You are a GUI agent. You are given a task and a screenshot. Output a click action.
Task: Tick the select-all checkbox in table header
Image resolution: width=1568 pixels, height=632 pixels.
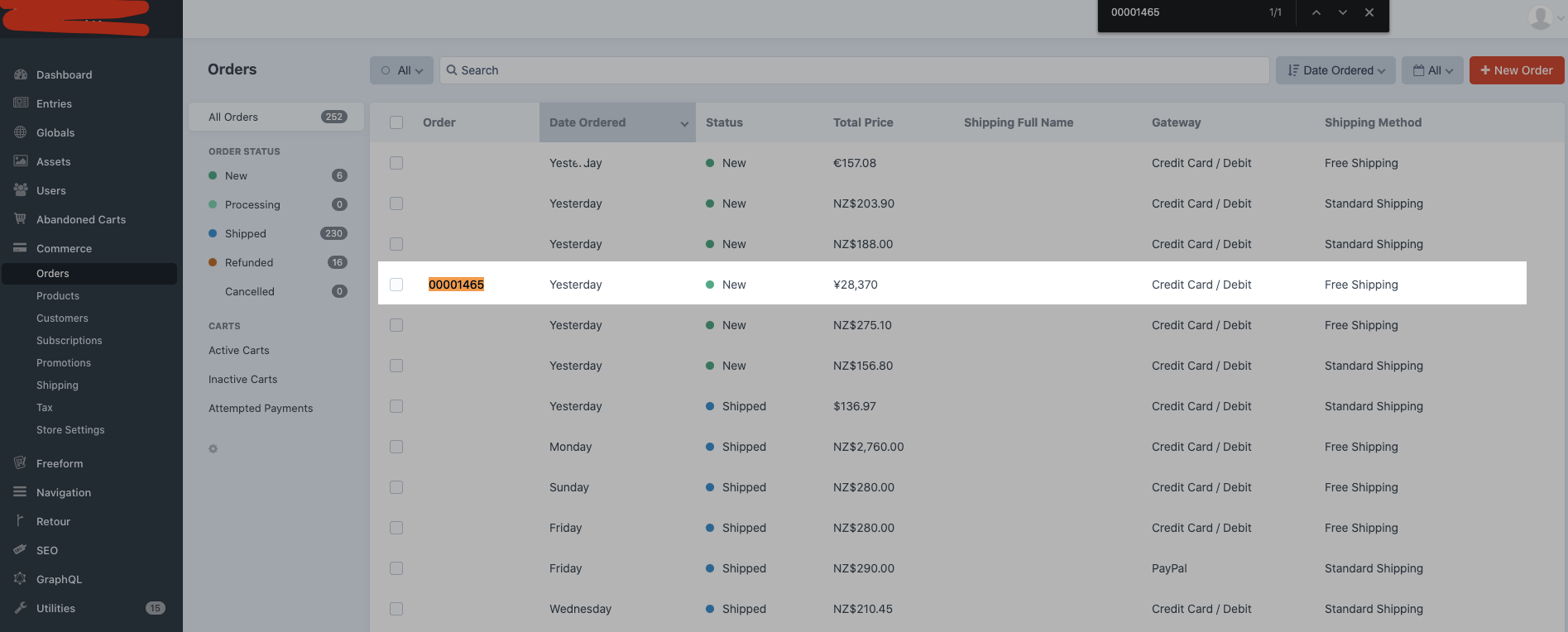pyautogui.click(x=396, y=122)
